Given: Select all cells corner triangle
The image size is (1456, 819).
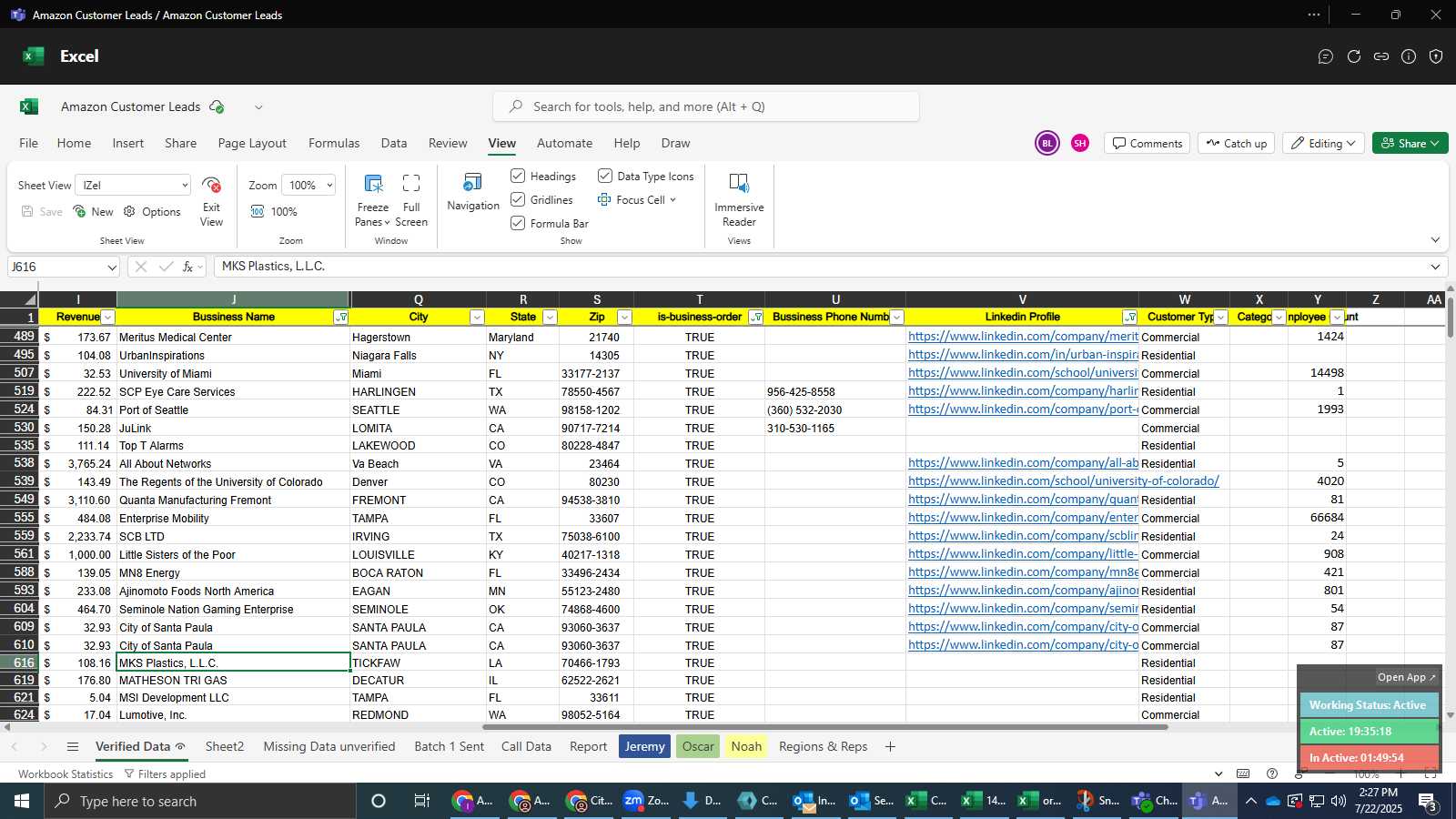Looking at the screenshot, I should point(30,299).
